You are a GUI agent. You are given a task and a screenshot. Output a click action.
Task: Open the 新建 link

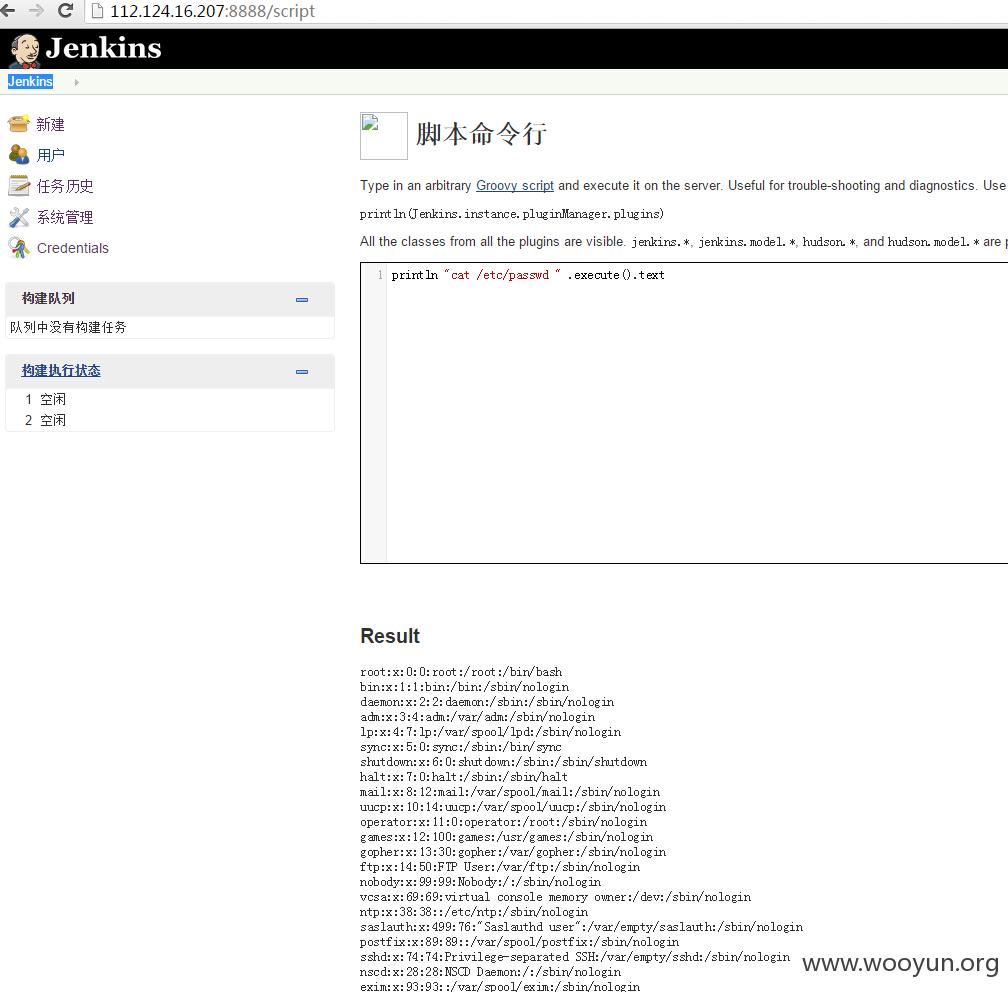tap(50, 124)
